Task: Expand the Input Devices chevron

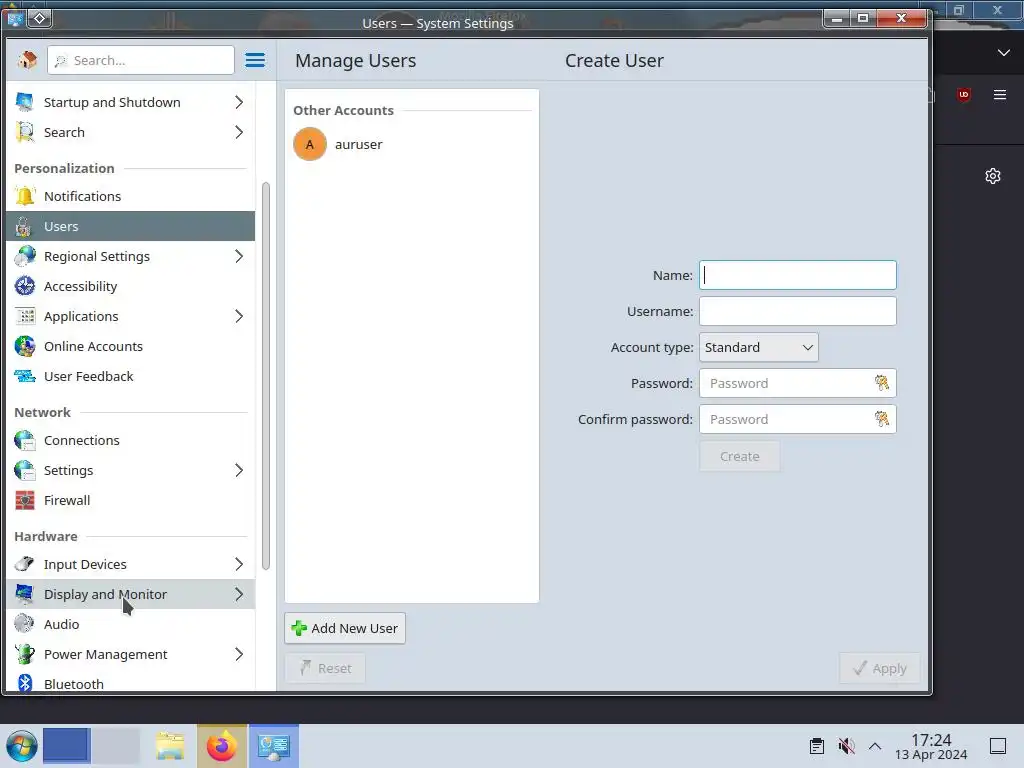Action: 239,564
